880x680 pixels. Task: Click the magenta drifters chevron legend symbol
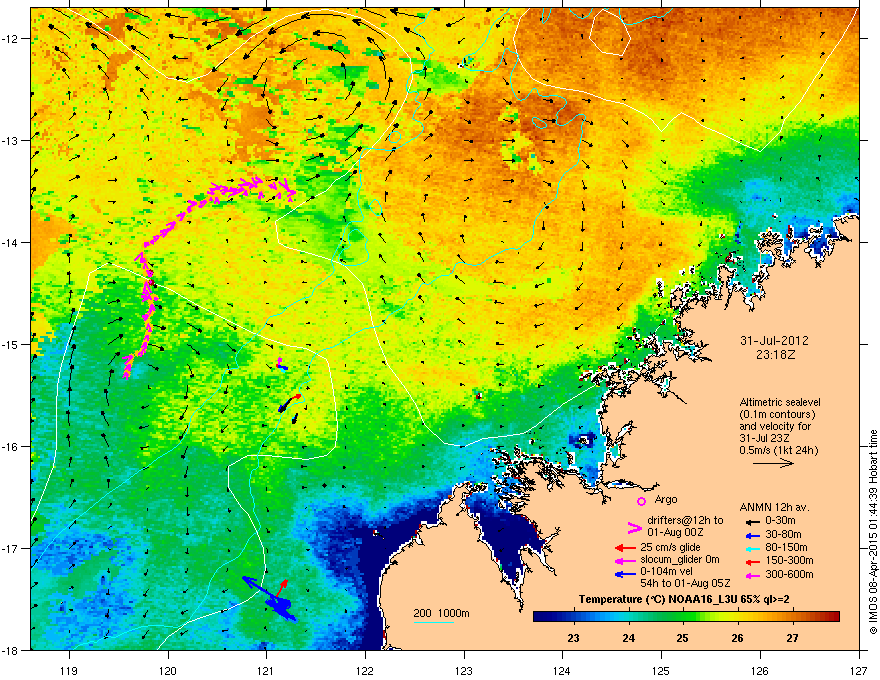pyautogui.click(x=634, y=527)
